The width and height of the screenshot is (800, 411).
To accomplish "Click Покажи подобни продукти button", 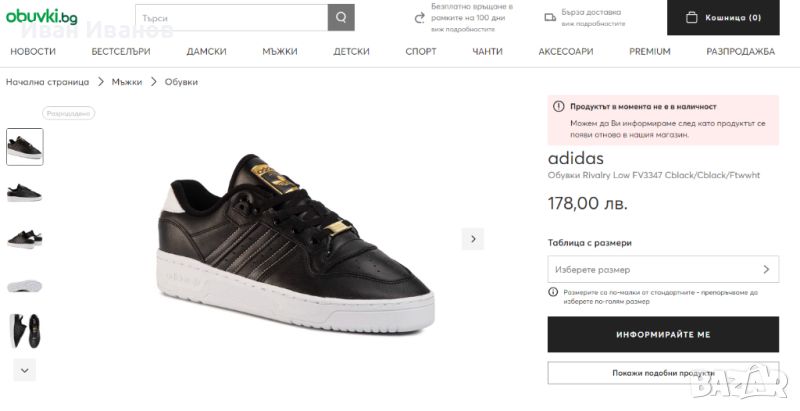I will [663, 373].
